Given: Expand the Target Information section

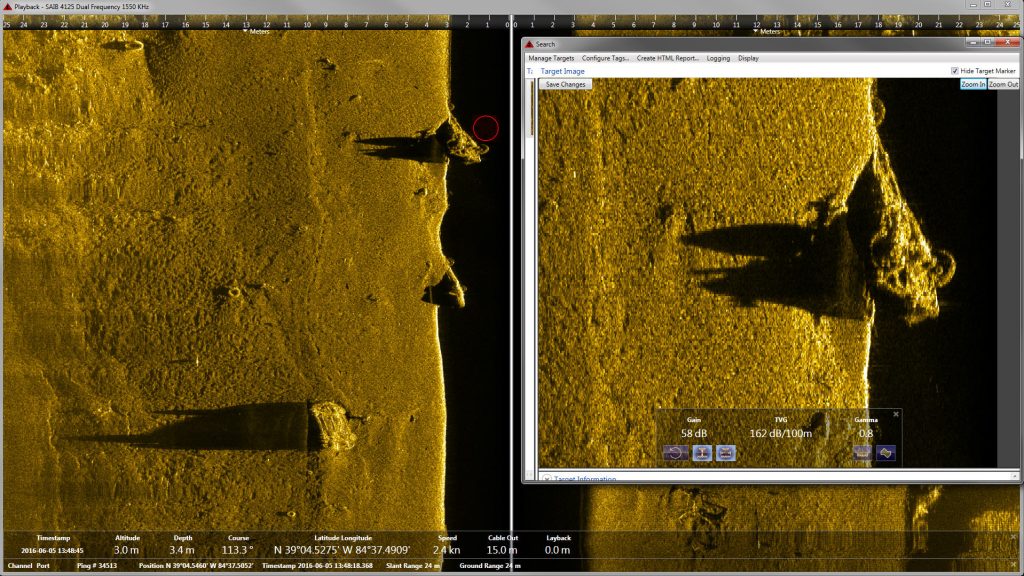Looking at the screenshot, I should pyautogui.click(x=546, y=479).
